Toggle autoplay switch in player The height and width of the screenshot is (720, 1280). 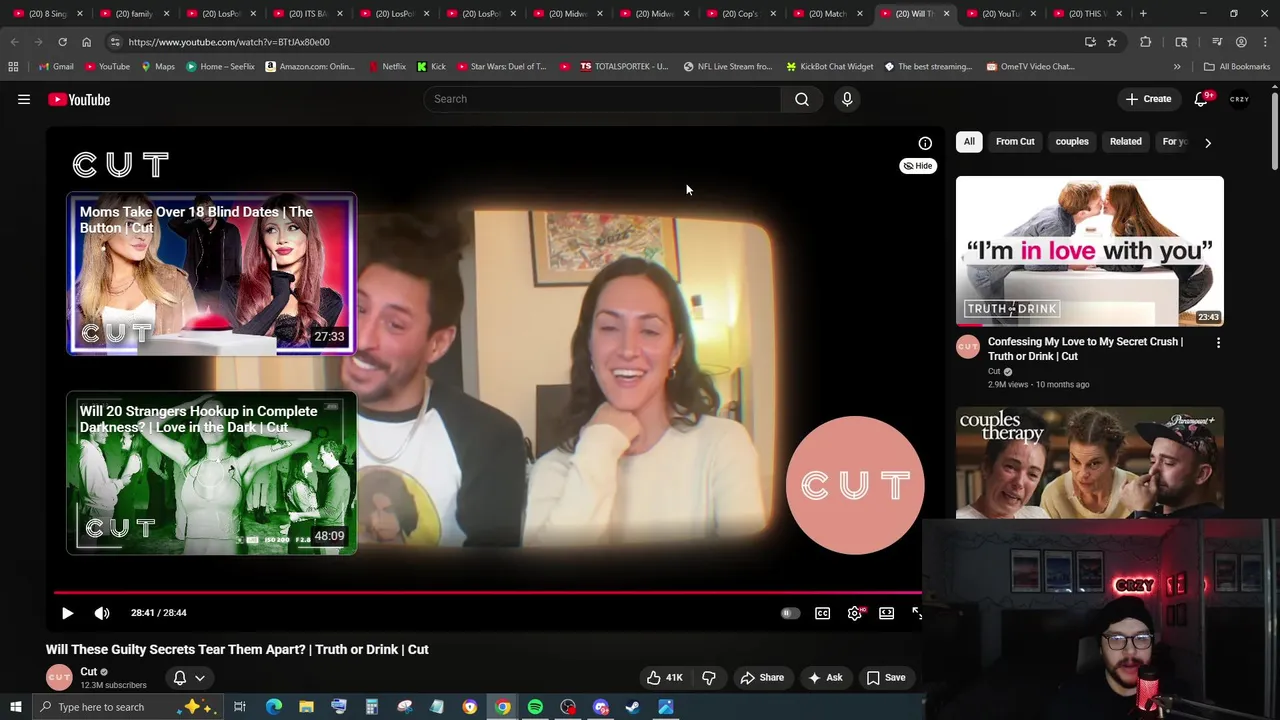tap(790, 613)
